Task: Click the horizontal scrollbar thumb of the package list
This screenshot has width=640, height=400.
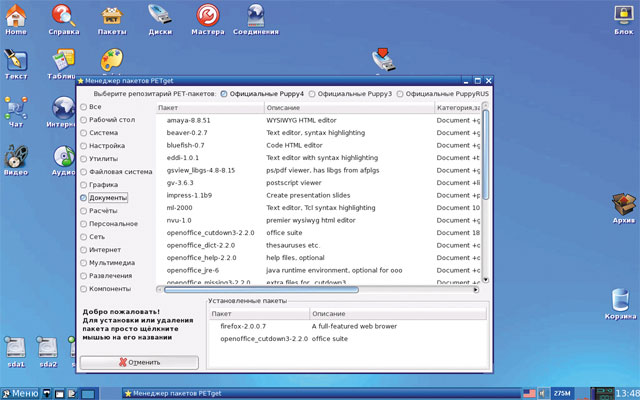Action: click(261, 290)
